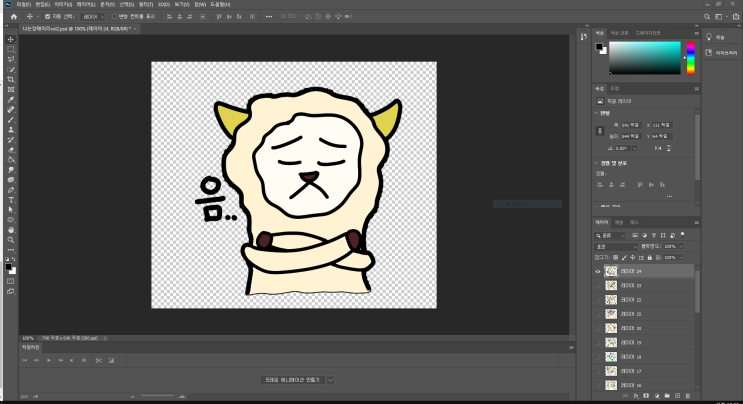The width and height of the screenshot is (743, 404).
Task: Open the Learn panel lightbulb icon
Action: pos(709,37)
